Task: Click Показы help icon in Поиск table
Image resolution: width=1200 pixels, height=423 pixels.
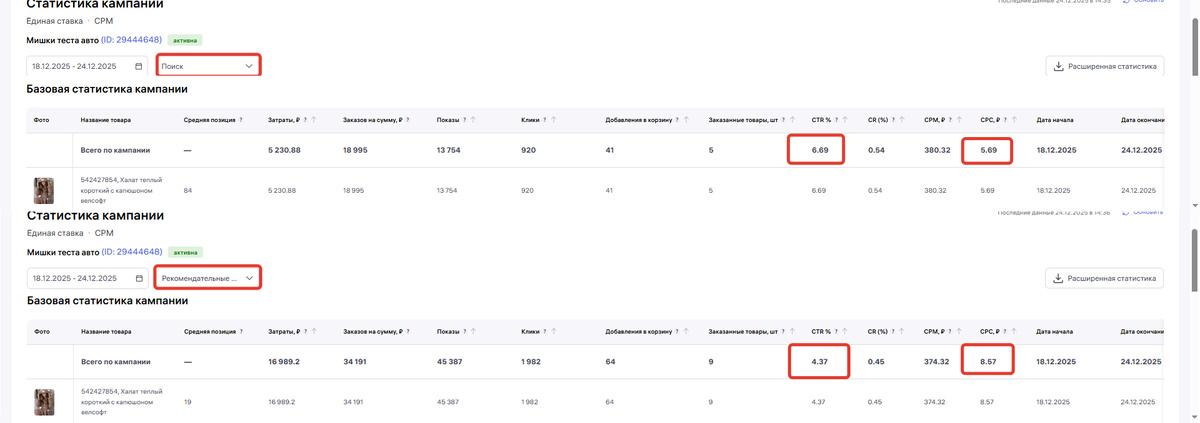Action: (x=463, y=119)
